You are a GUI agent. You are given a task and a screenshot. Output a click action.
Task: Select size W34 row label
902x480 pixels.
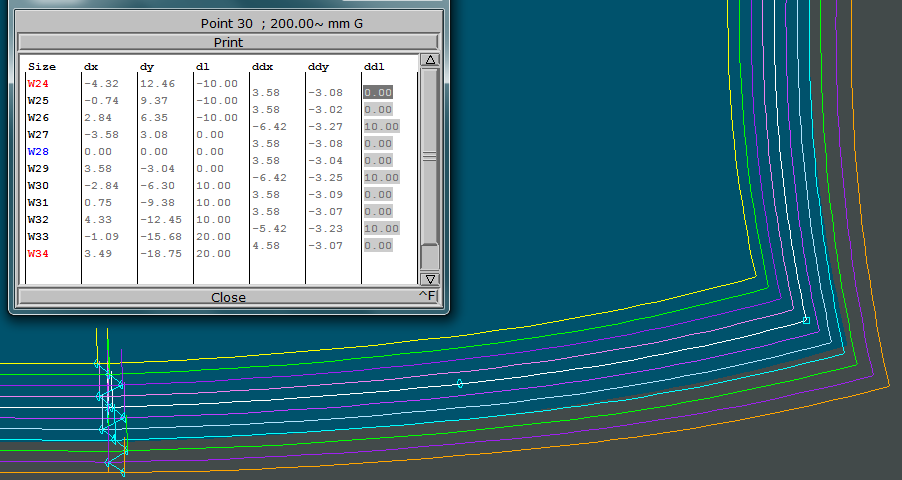(38, 253)
